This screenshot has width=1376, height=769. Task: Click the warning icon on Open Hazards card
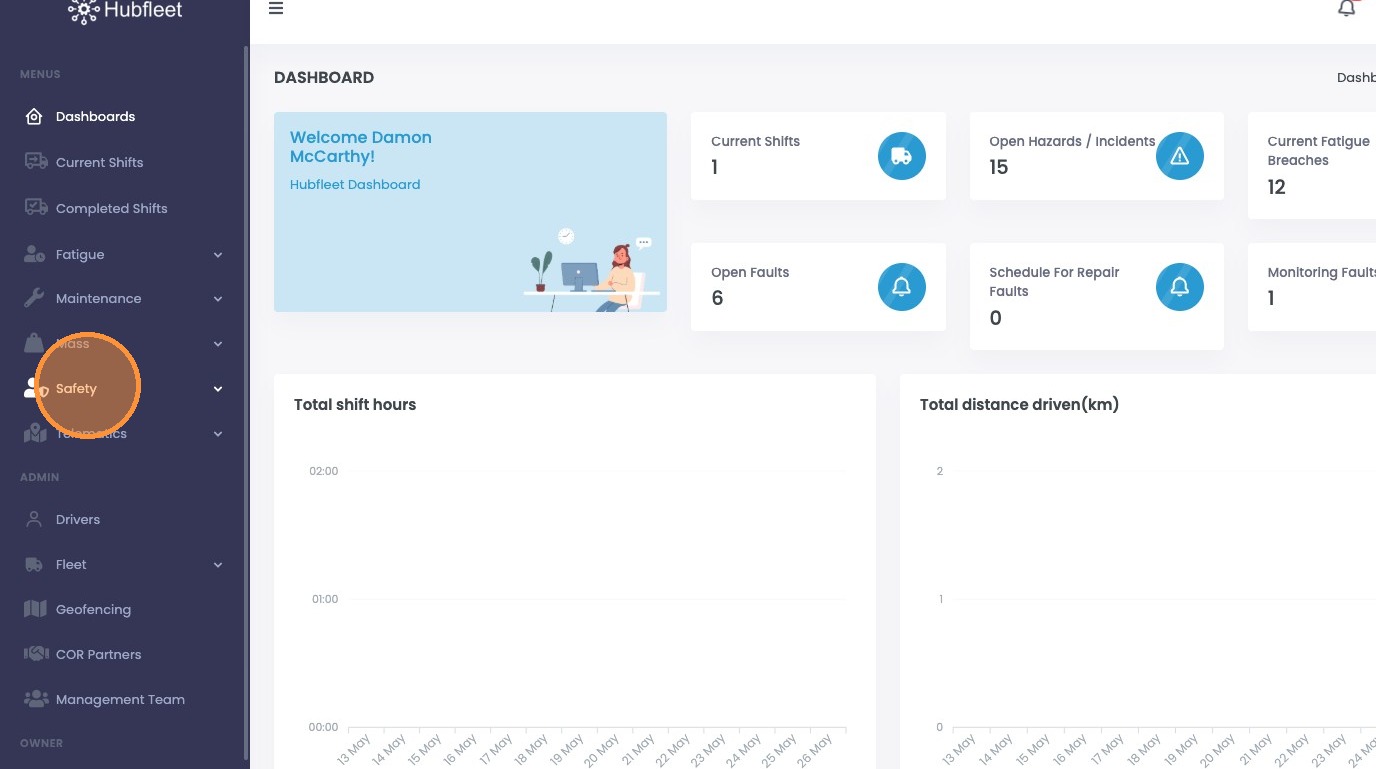[1180, 156]
